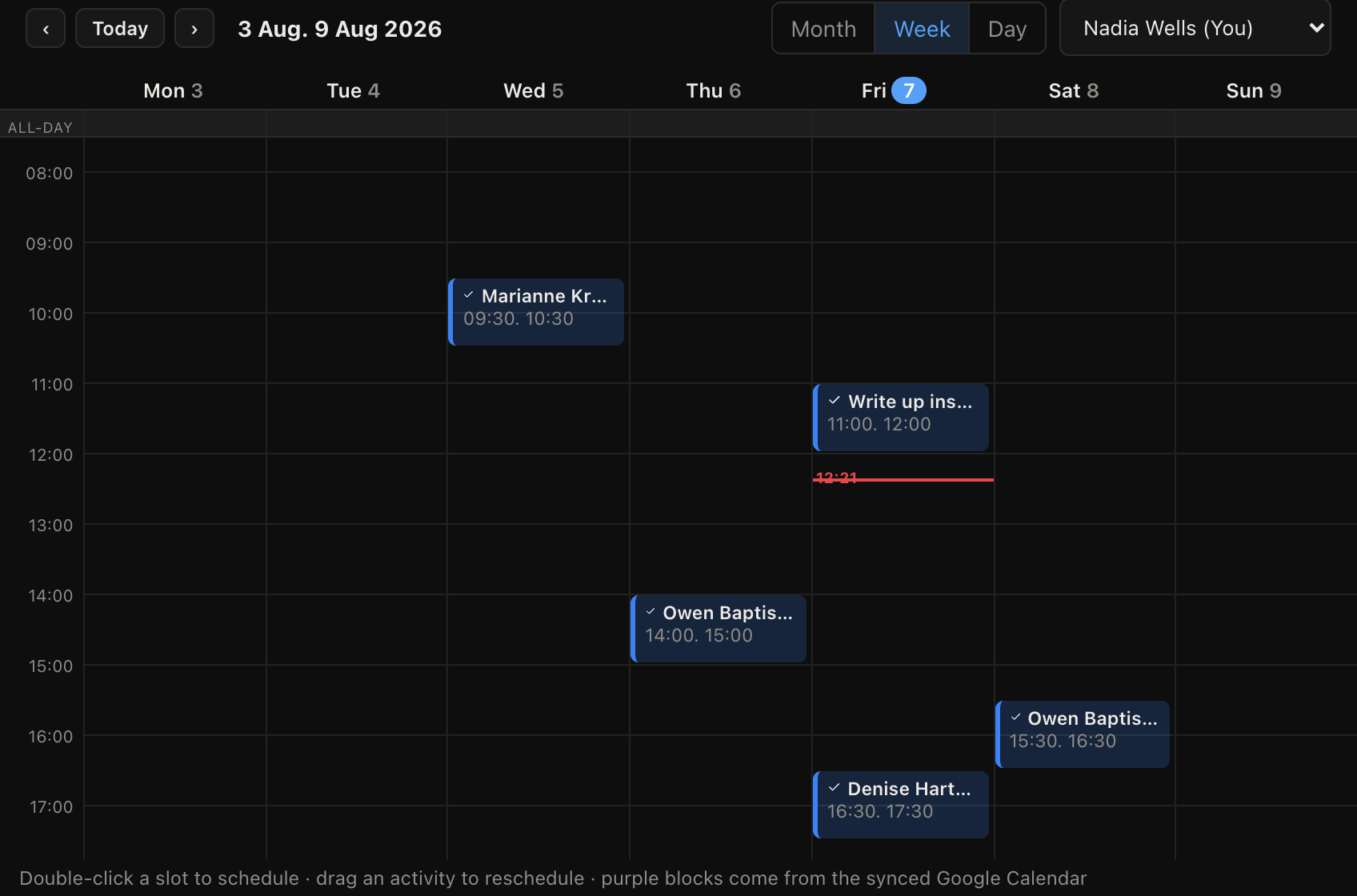Mark the Marianne Kr... activity checkmark
This screenshot has height=896, width=1357.
coord(469,295)
